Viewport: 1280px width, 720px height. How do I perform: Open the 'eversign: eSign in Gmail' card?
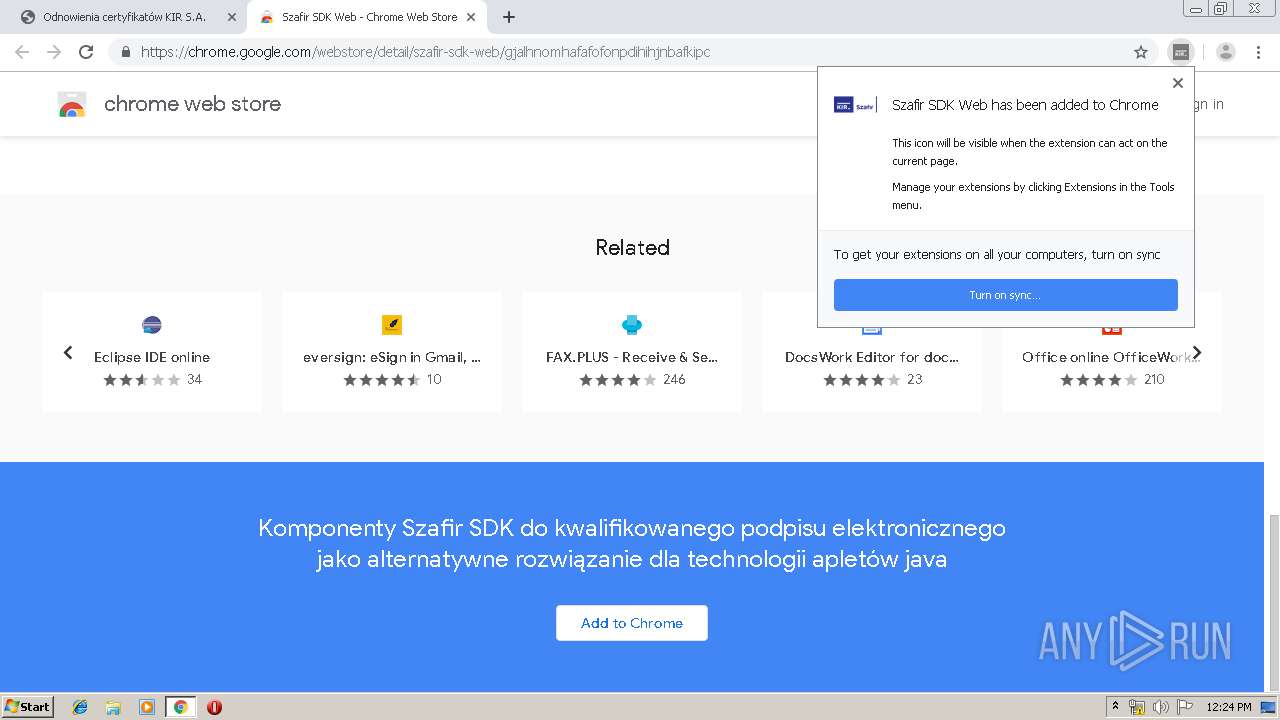point(392,352)
